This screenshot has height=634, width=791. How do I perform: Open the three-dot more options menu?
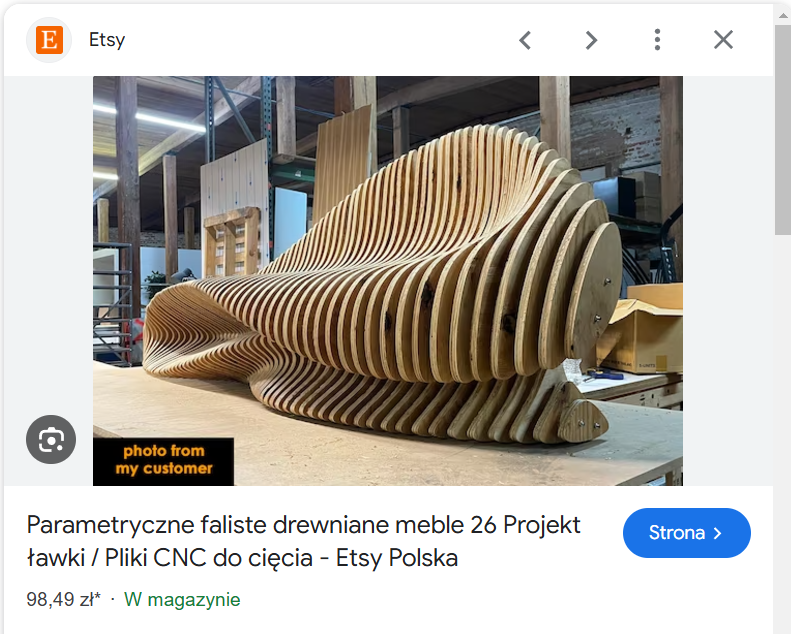pyautogui.click(x=657, y=40)
